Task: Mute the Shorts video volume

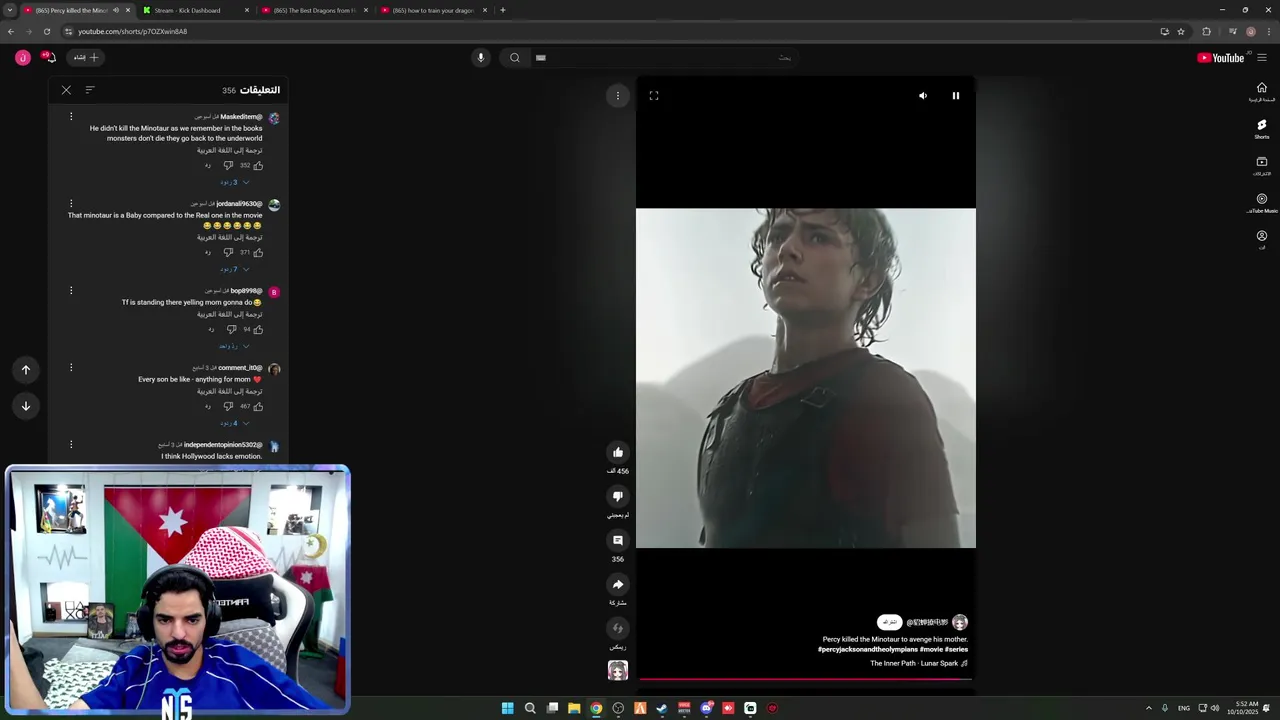Action: point(923,96)
